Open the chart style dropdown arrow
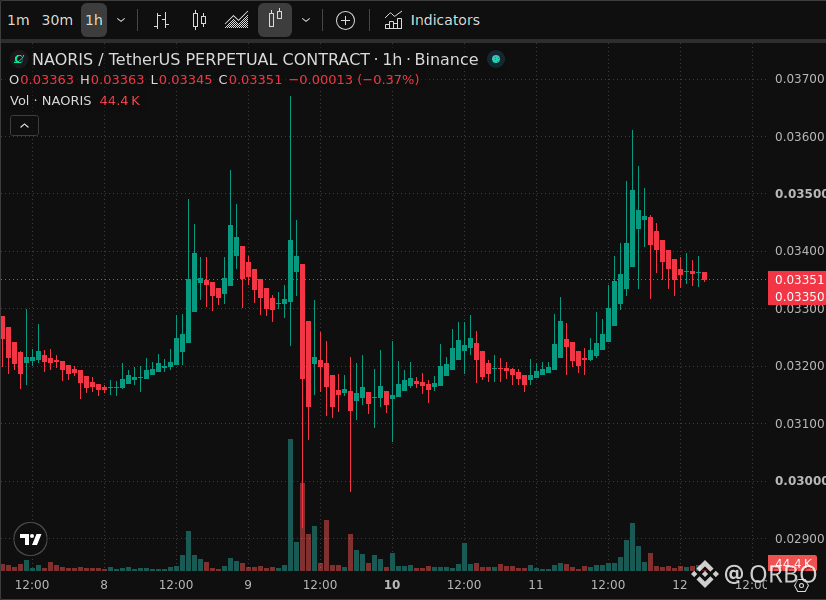This screenshot has height=600, width=826. tap(306, 21)
